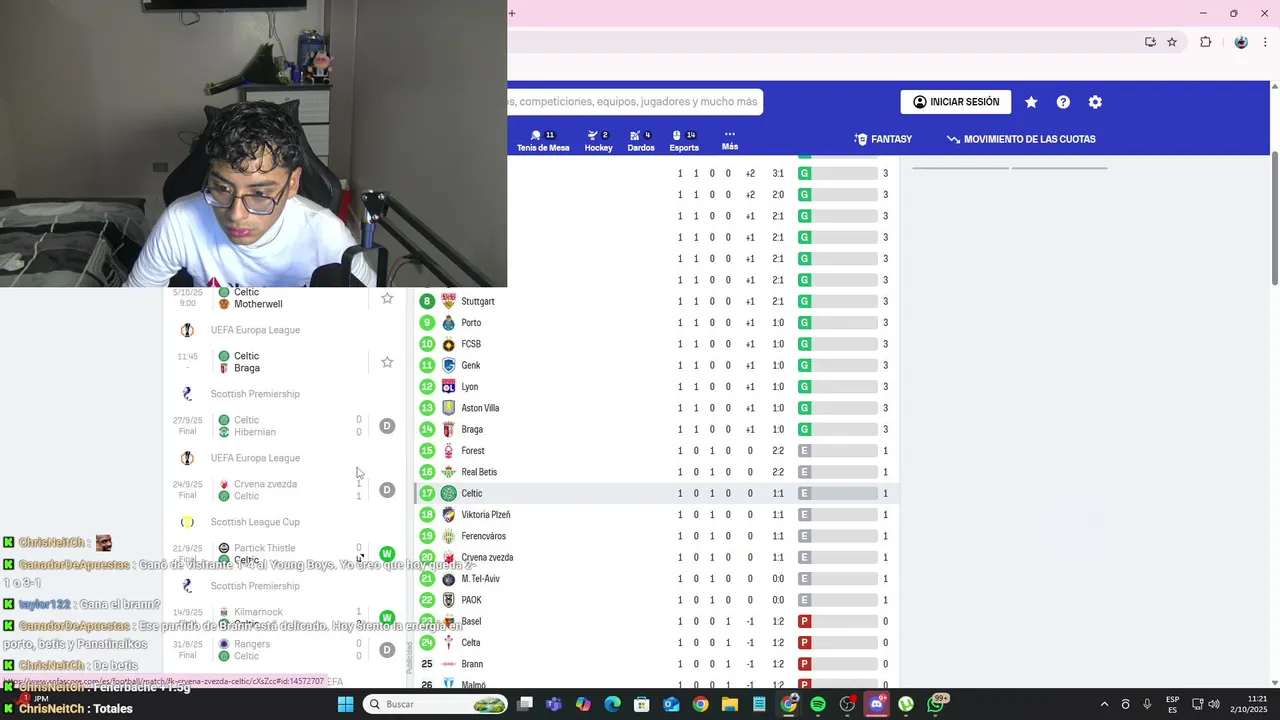The height and width of the screenshot is (720, 1280).
Task: Open the favorites star in site header
Action: pos(1031,102)
